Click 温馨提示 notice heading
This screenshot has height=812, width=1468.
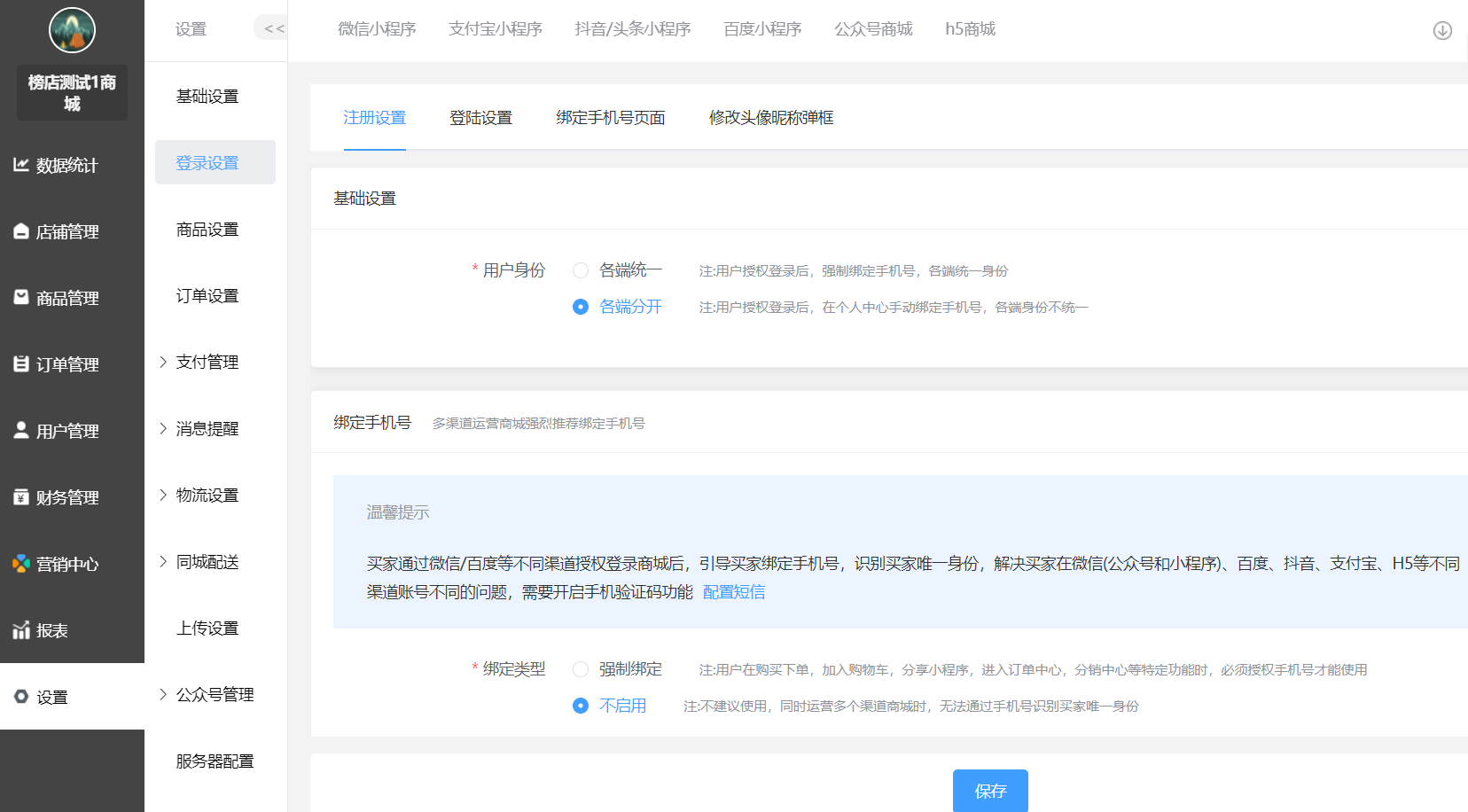[x=398, y=512]
